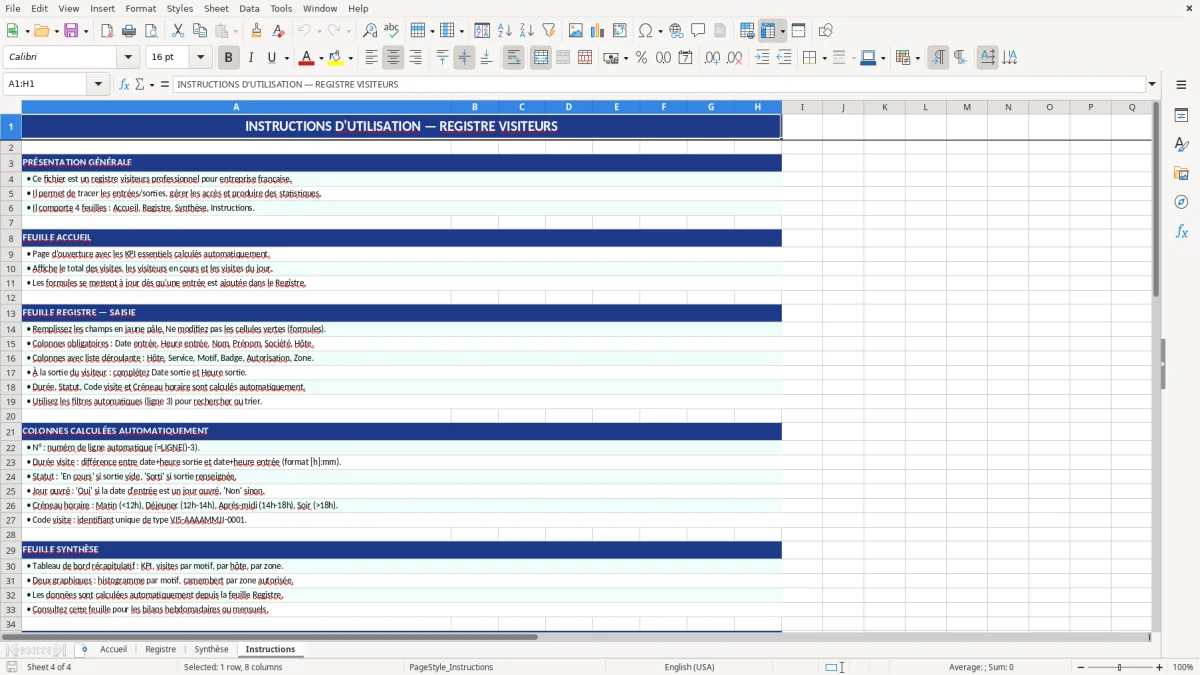The image size is (1200, 675).
Task: Click the Print icon
Action: click(129, 31)
